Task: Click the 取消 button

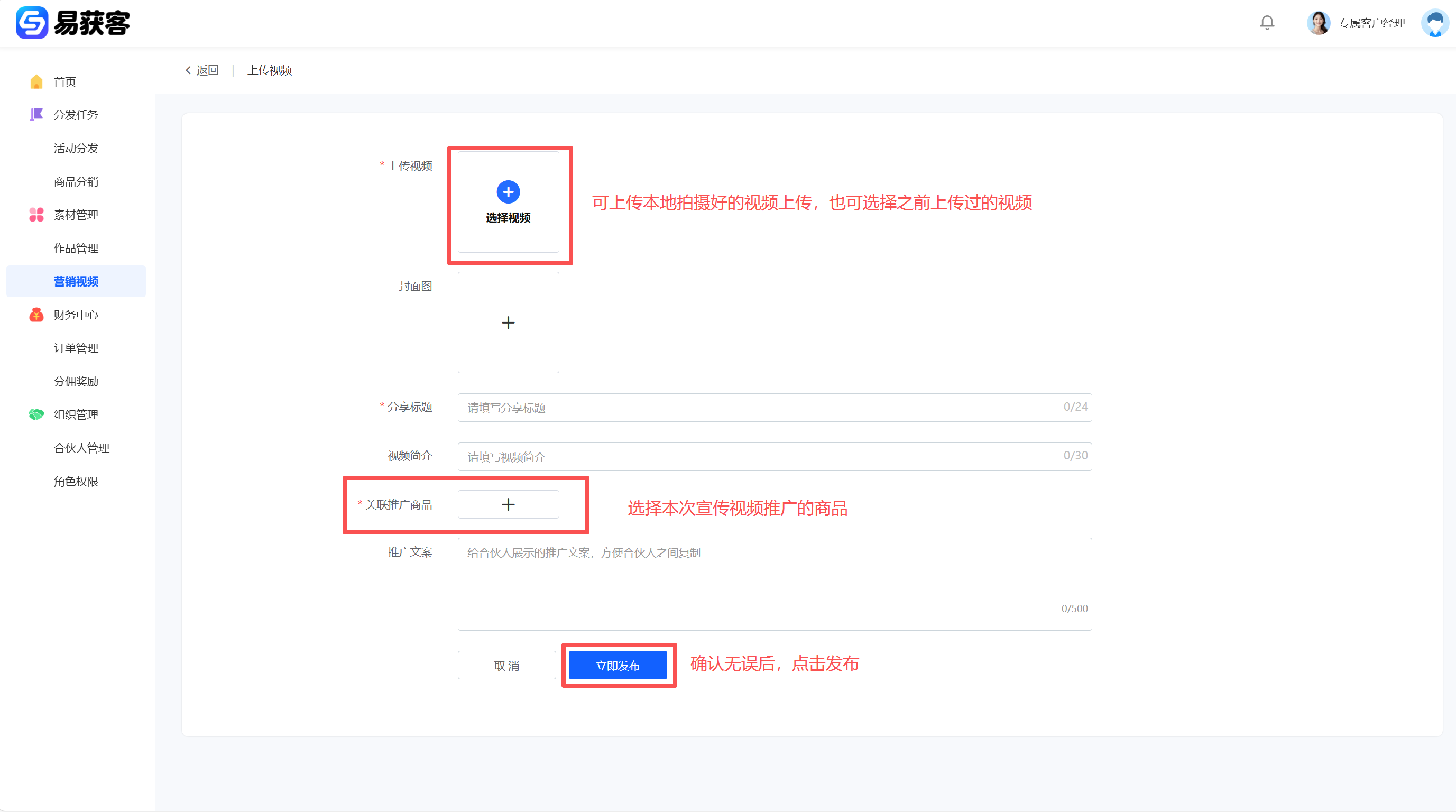Action: click(x=506, y=666)
